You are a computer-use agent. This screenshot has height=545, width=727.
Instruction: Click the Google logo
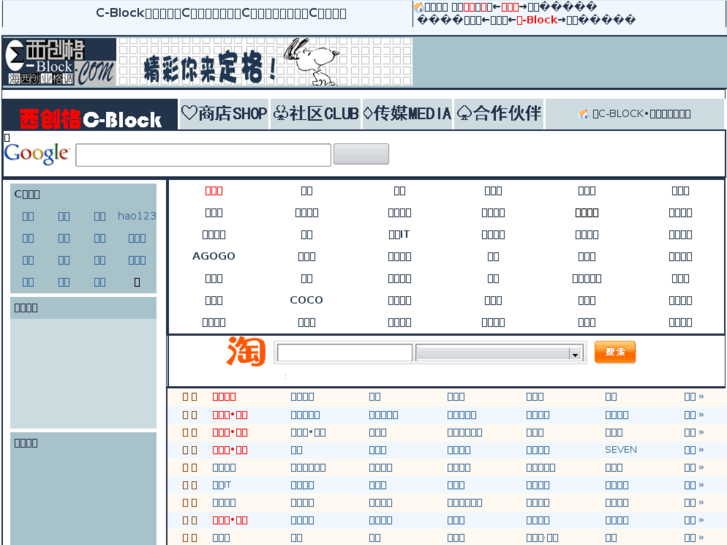37,154
